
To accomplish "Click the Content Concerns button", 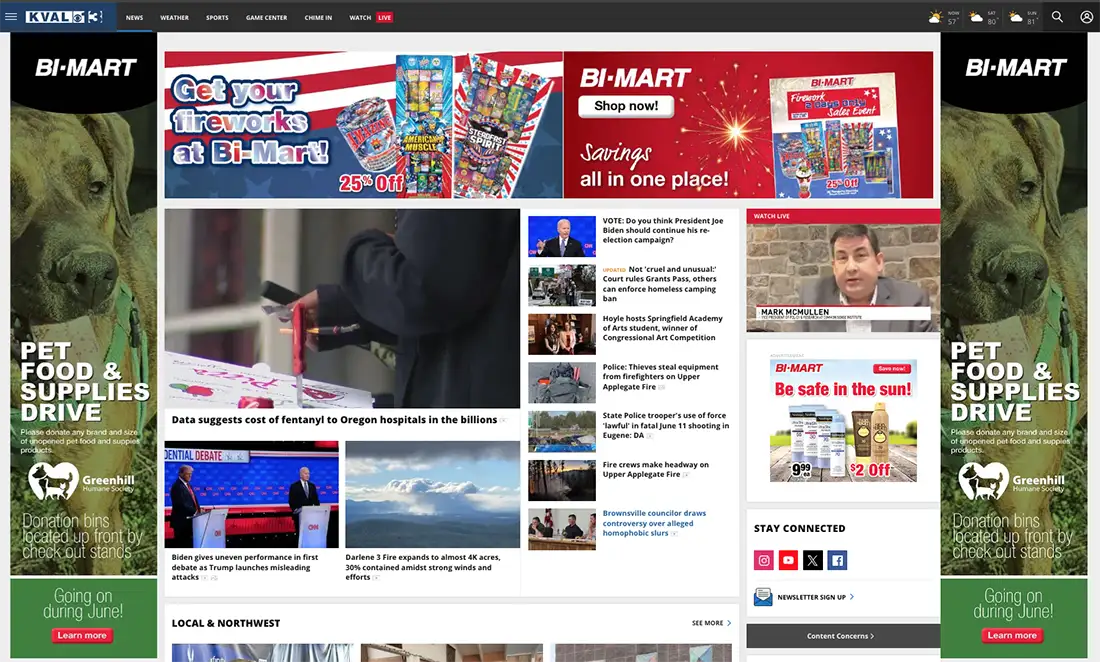I will pos(843,636).
